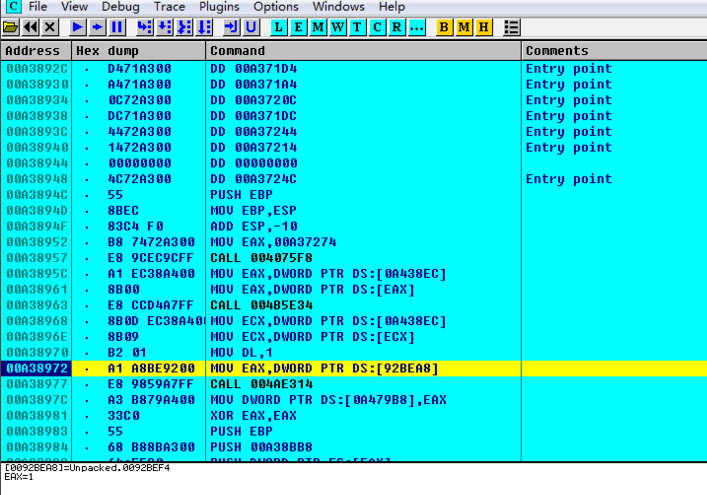Click the U execute till user code icon
Image resolution: width=707 pixels, height=495 pixels.
(251, 28)
